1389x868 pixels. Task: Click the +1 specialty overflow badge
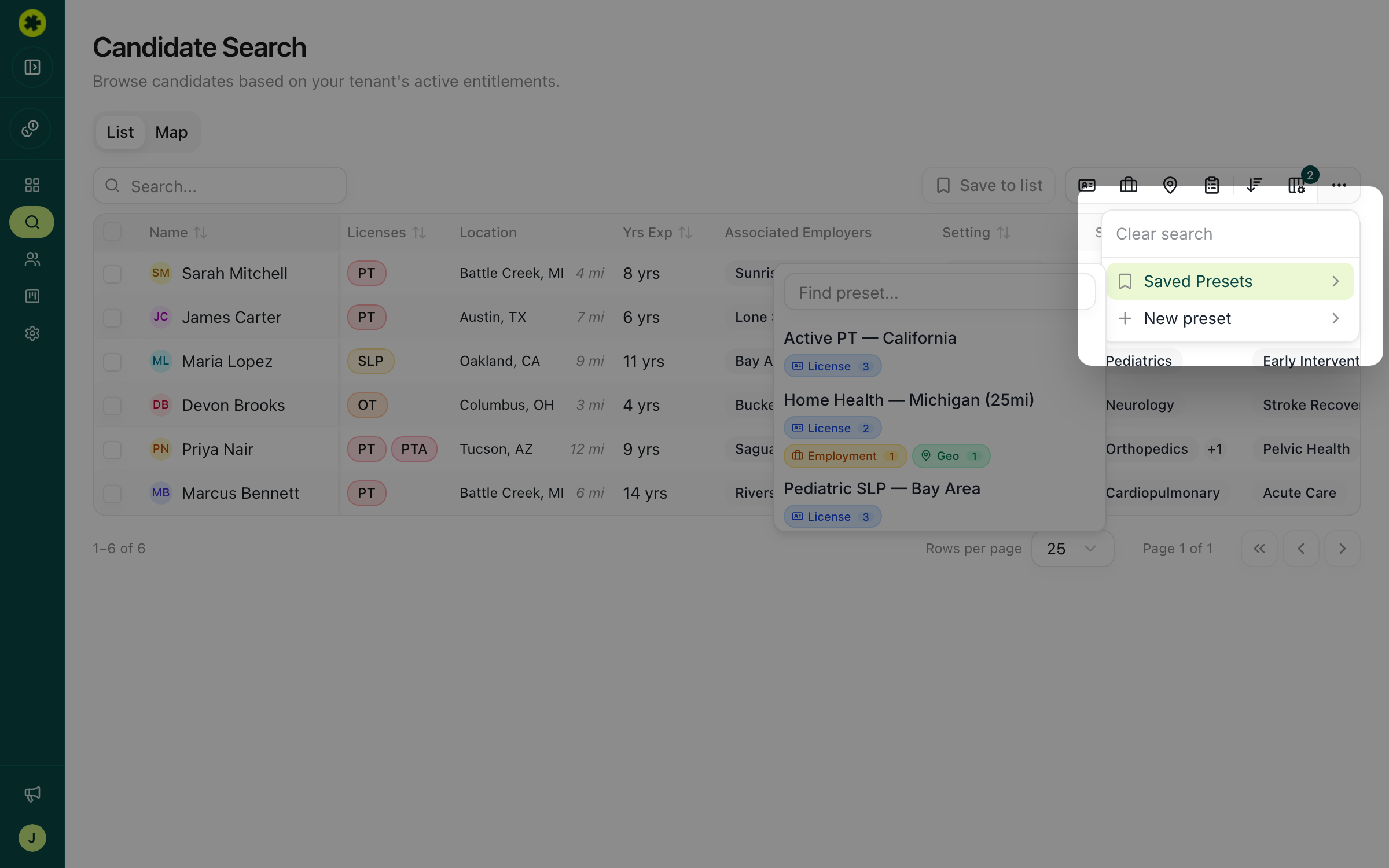1215,449
